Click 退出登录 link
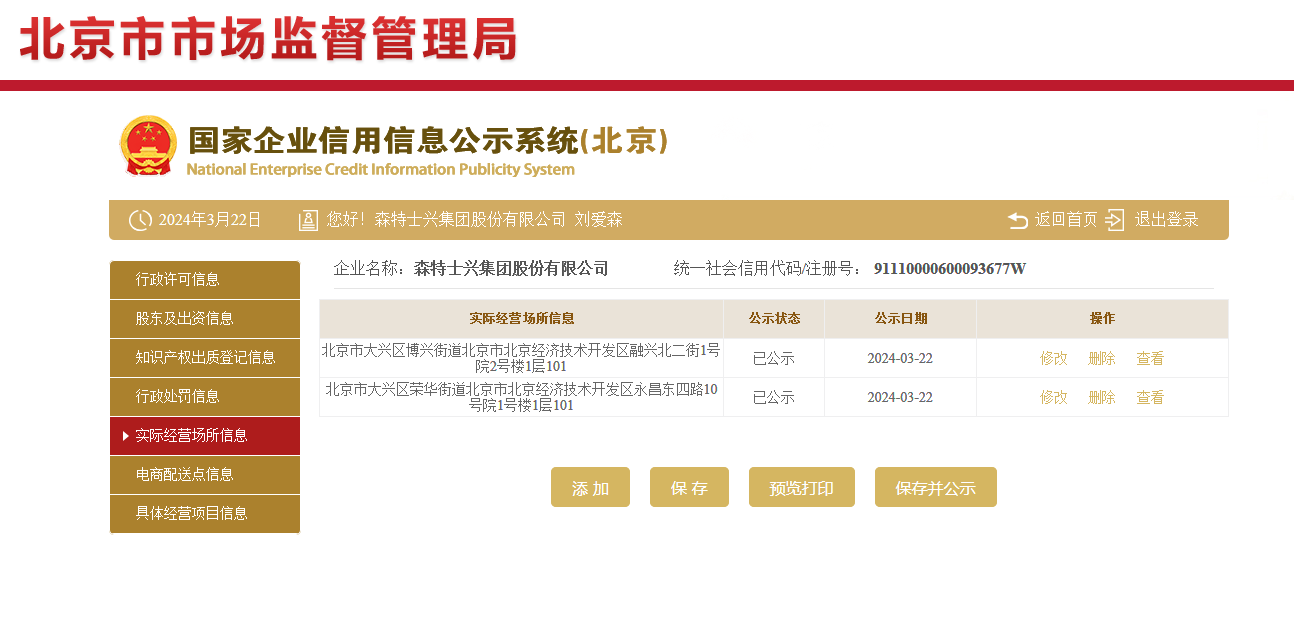This screenshot has width=1294, height=617. (1166, 220)
